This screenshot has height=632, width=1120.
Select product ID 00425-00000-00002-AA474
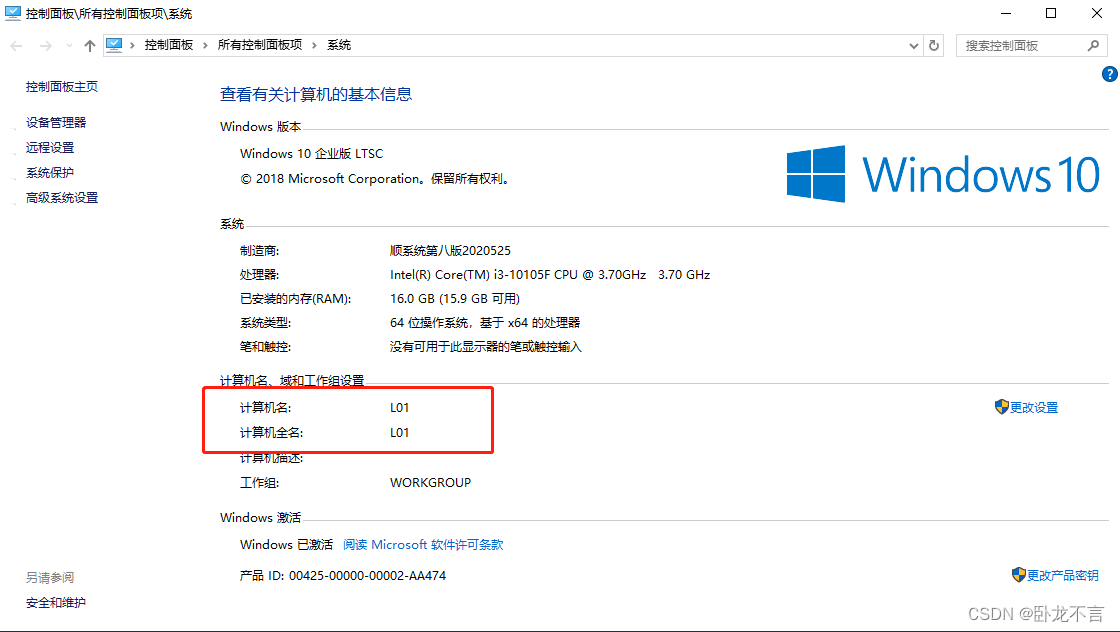(367, 576)
